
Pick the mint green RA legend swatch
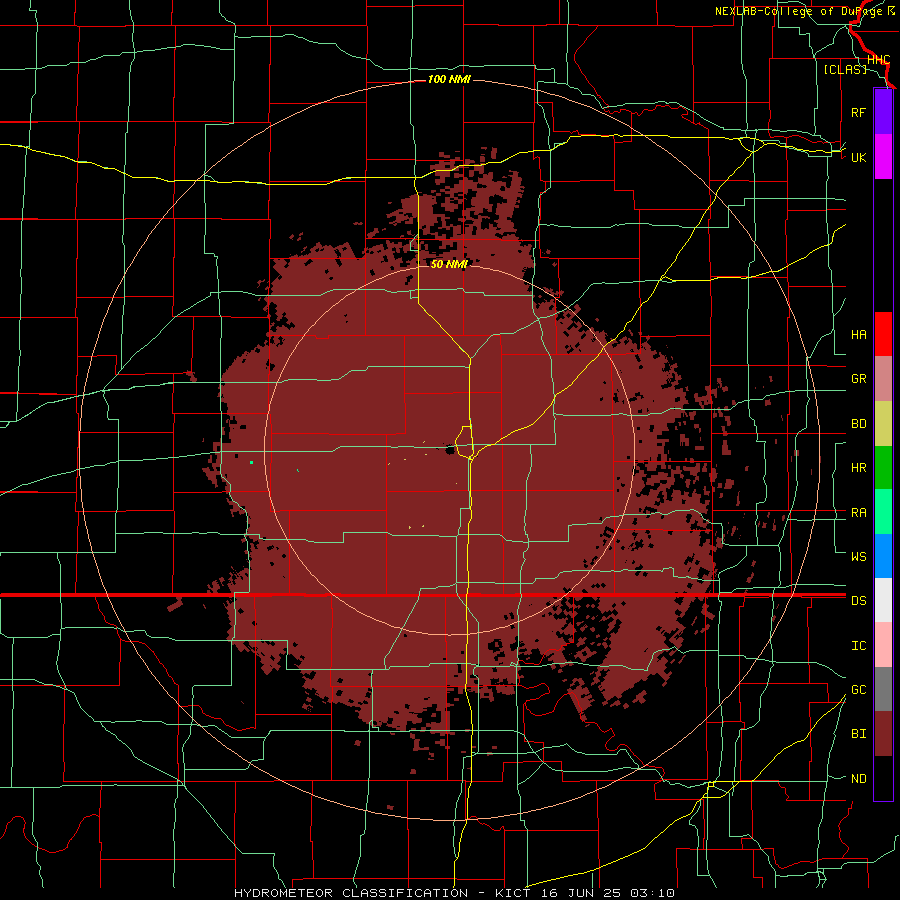tap(883, 512)
